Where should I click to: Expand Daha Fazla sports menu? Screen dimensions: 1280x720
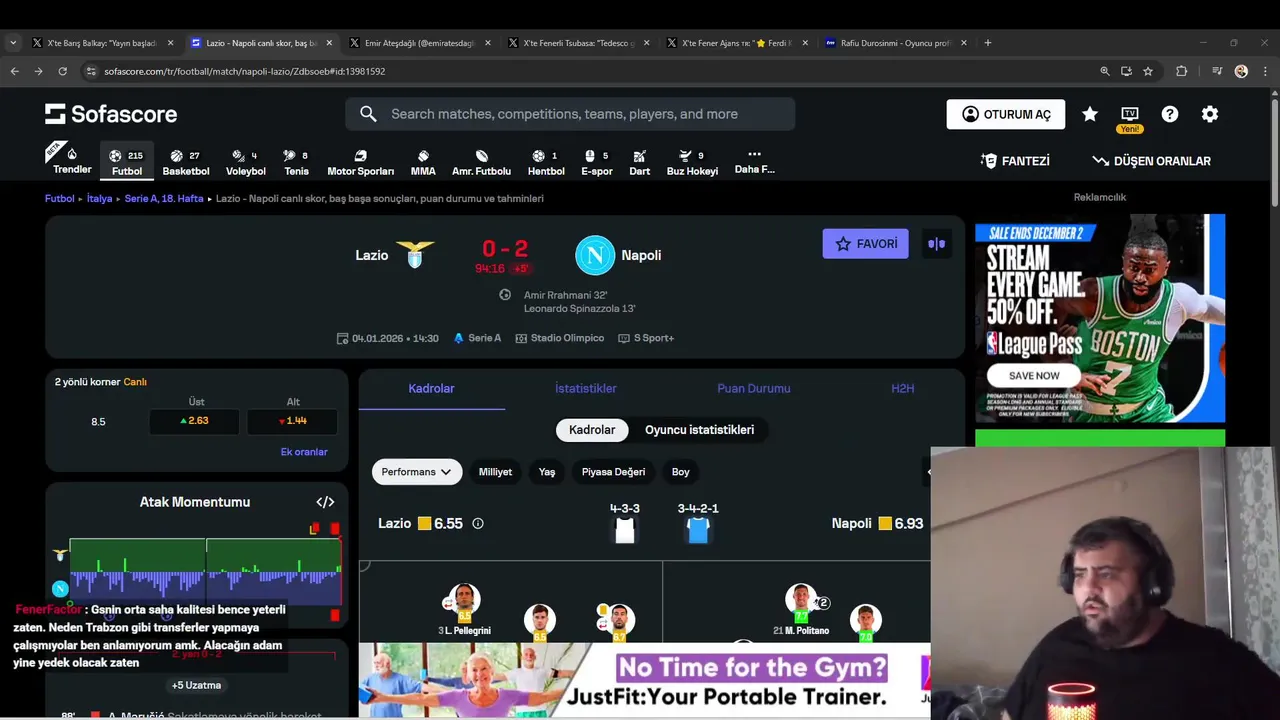coord(755,161)
